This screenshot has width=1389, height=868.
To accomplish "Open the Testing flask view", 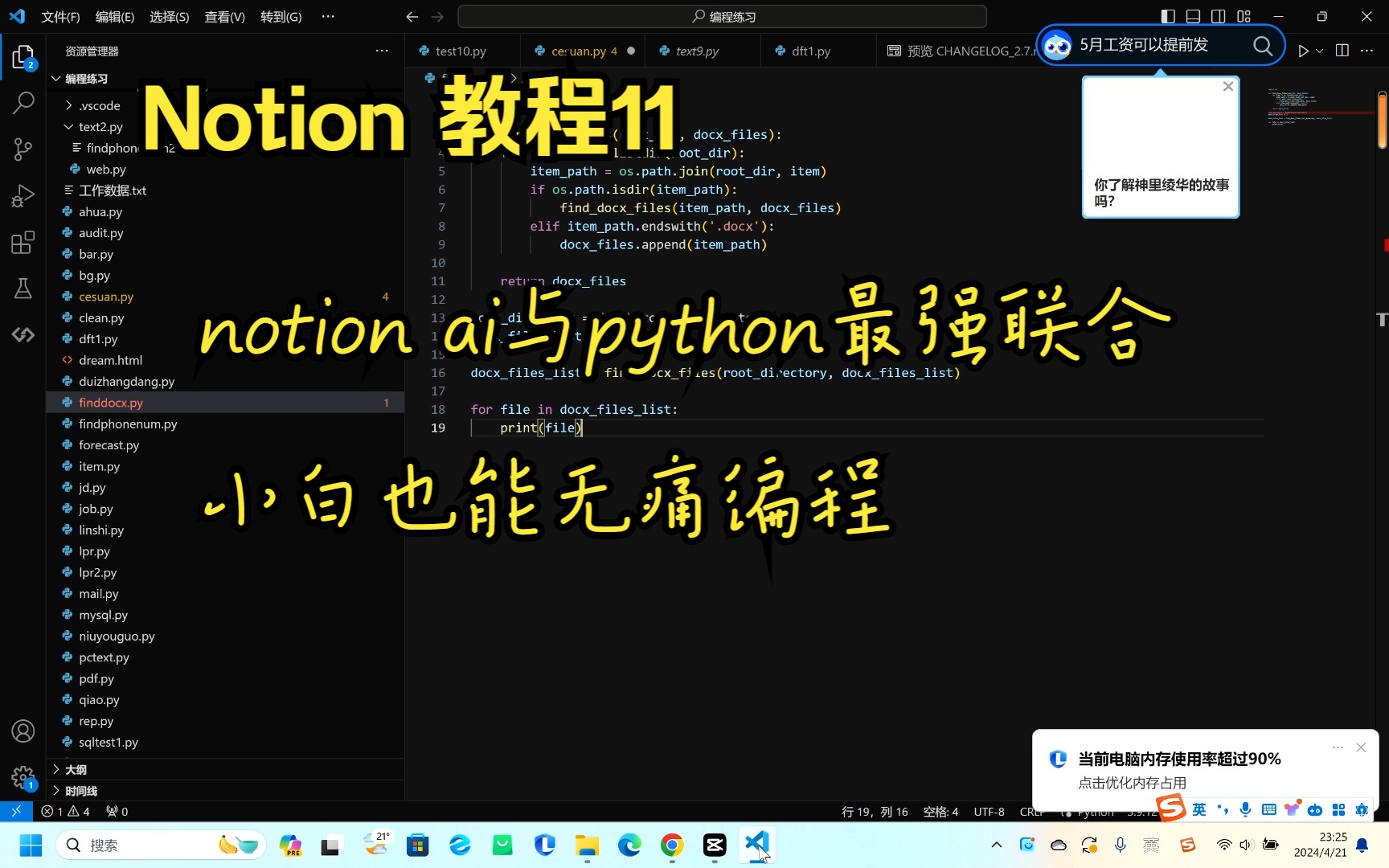I will (23, 289).
